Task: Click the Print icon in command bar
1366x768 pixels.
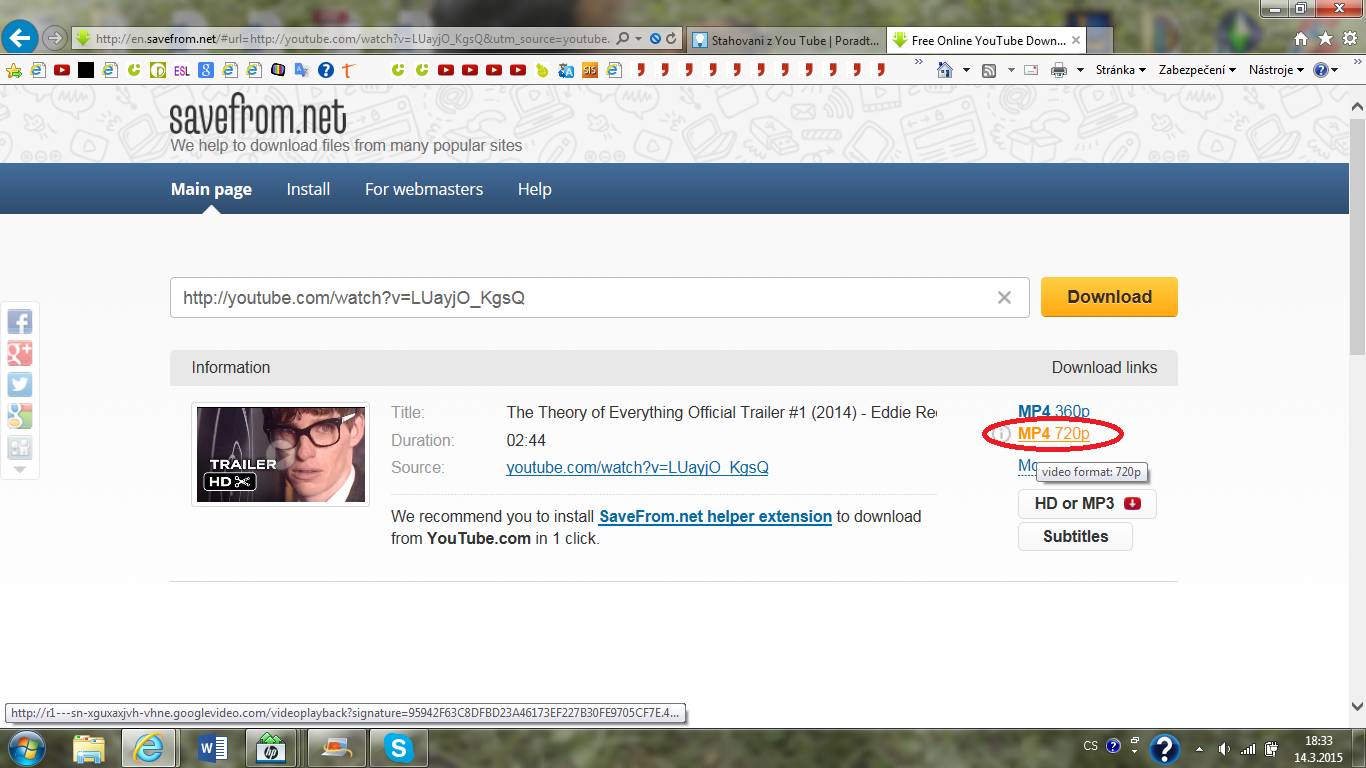Action: tap(1059, 70)
